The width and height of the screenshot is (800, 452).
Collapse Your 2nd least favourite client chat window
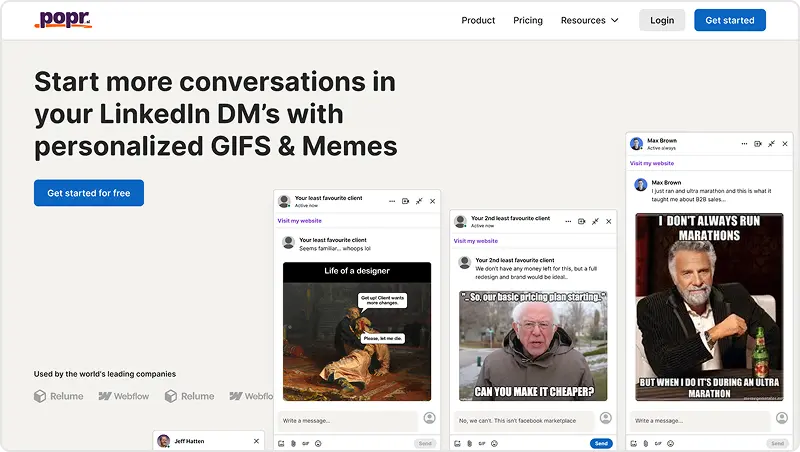coord(595,221)
